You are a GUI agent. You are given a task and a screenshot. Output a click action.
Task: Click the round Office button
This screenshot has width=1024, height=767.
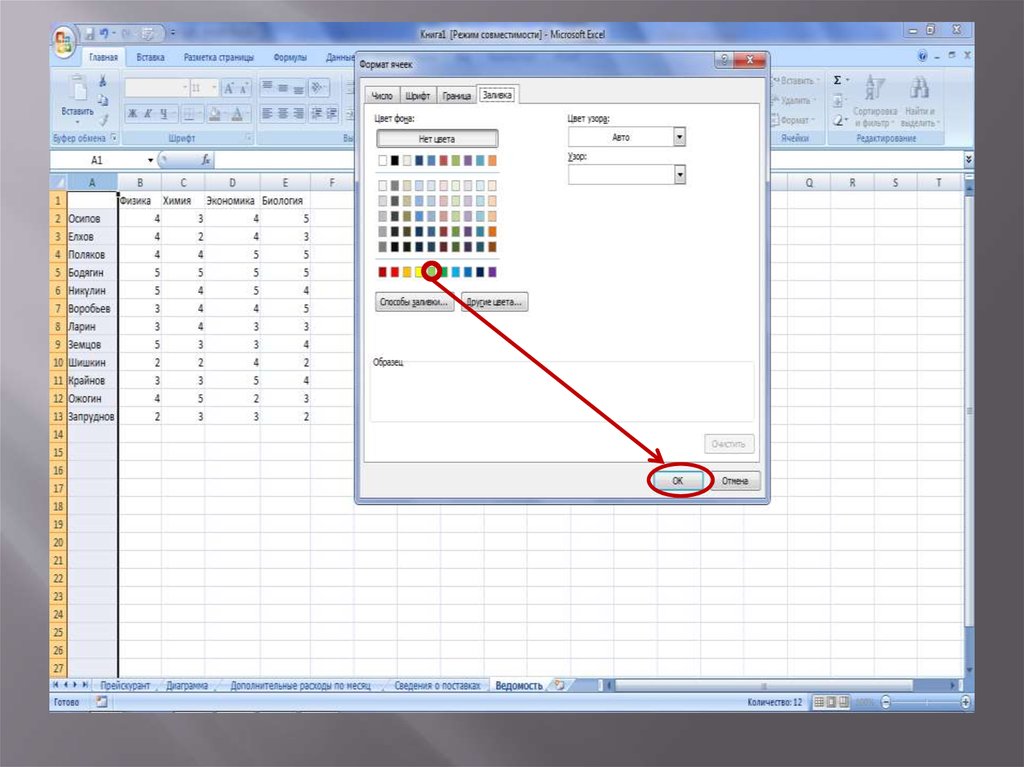point(64,42)
